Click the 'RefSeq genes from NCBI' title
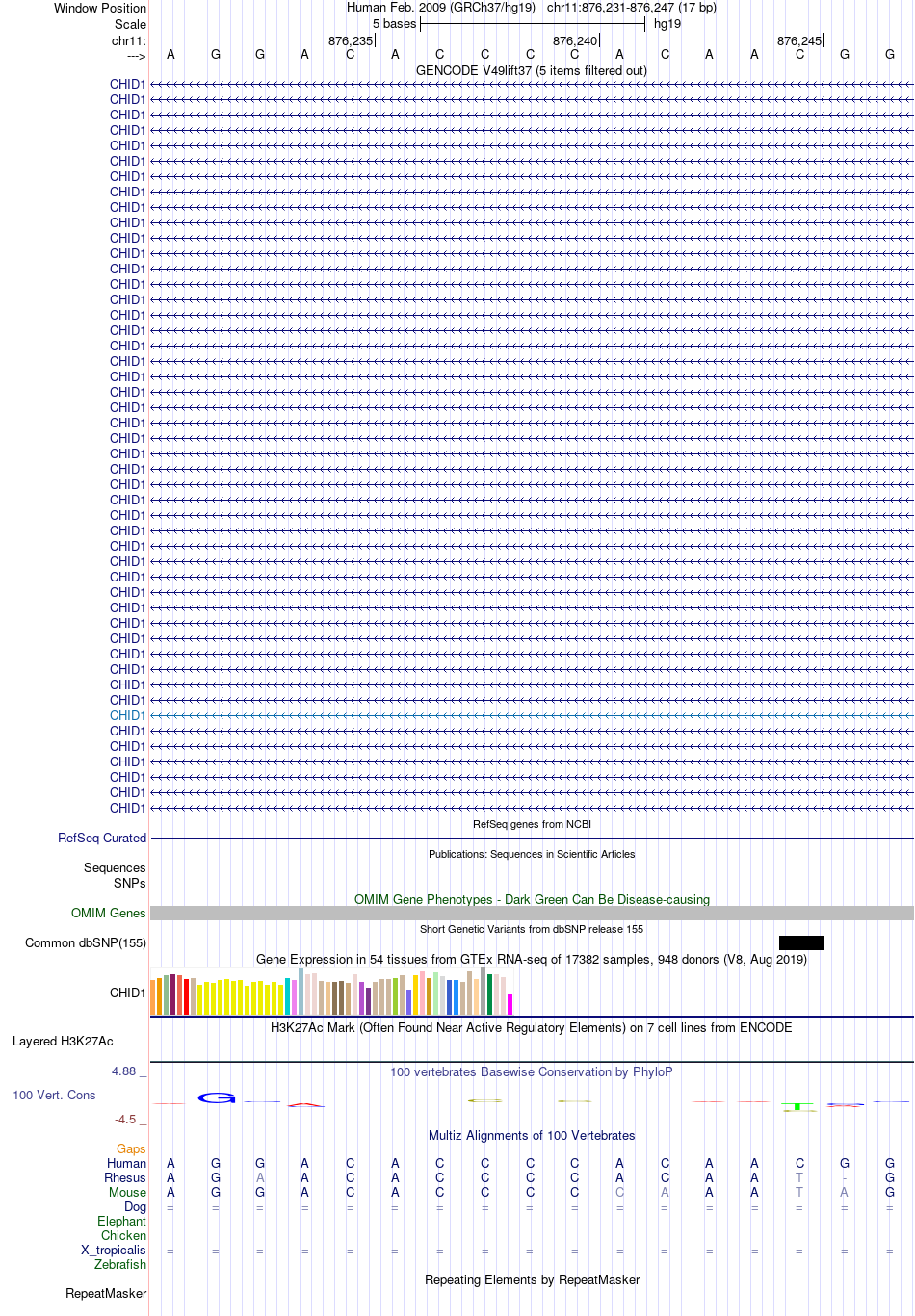The width and height of the screenshot is (915, 1316). tap(532, 824)
